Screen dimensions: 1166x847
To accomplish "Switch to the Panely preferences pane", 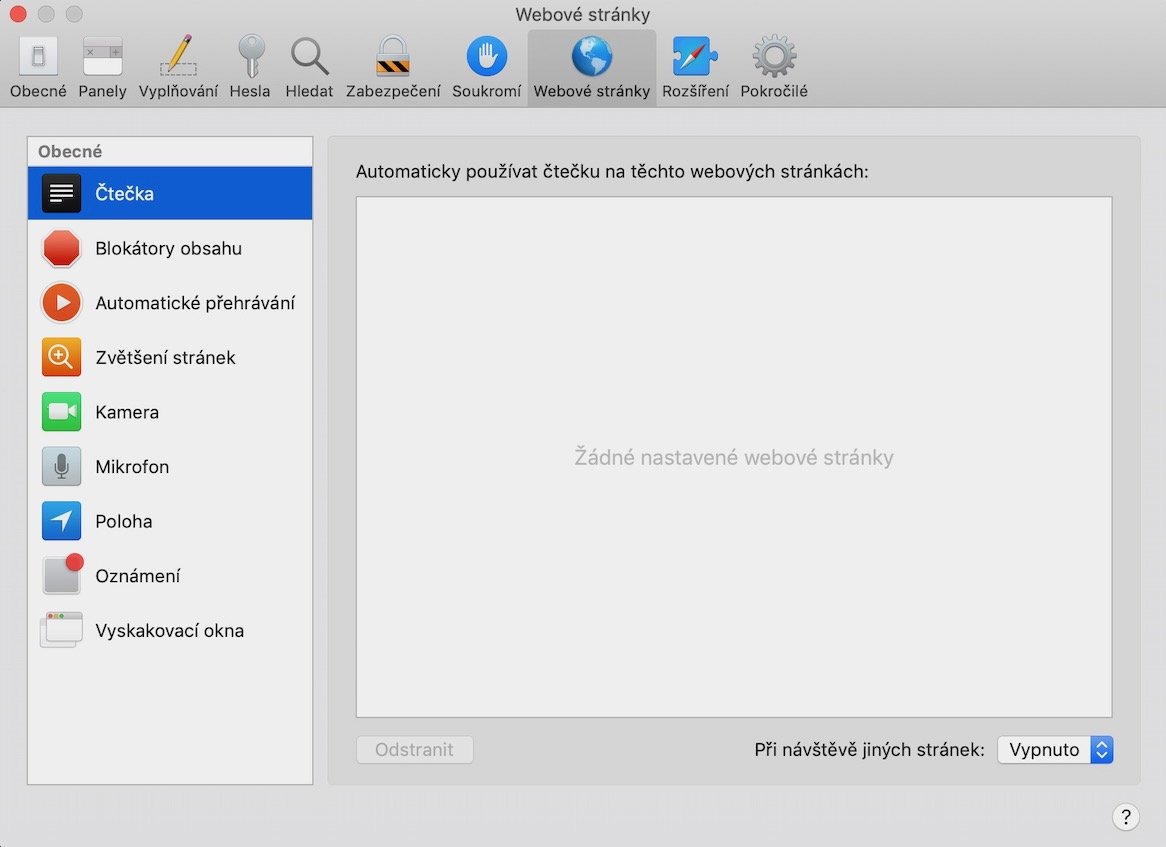I will (102, 67).
